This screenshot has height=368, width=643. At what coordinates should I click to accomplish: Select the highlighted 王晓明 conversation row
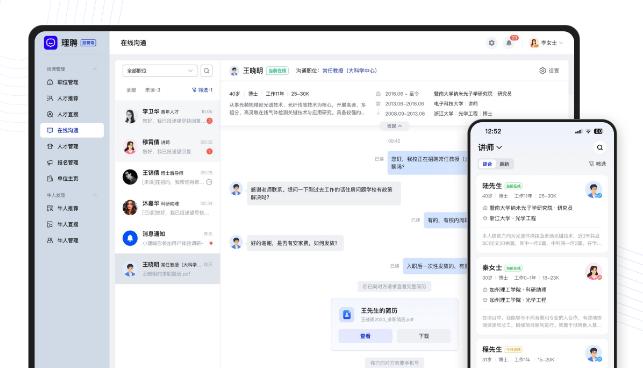(x=167, y=269)
